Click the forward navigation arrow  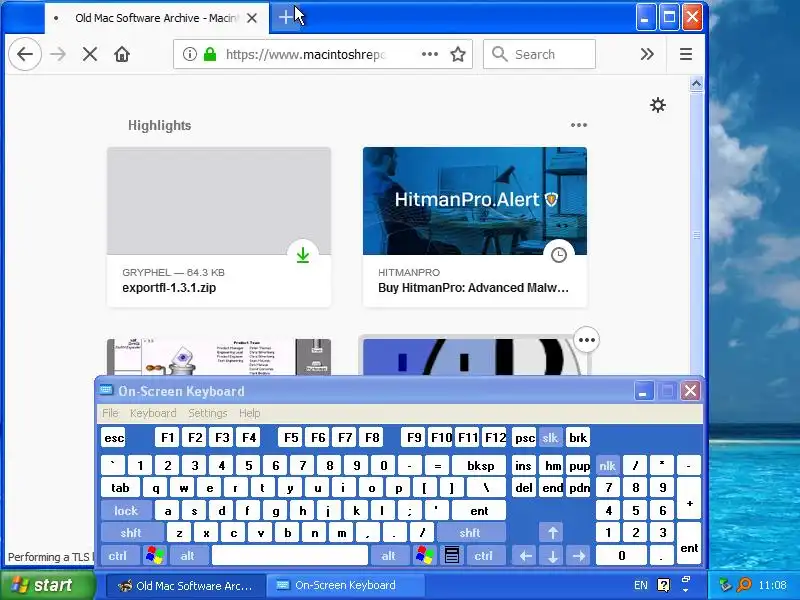coord(58,54)
